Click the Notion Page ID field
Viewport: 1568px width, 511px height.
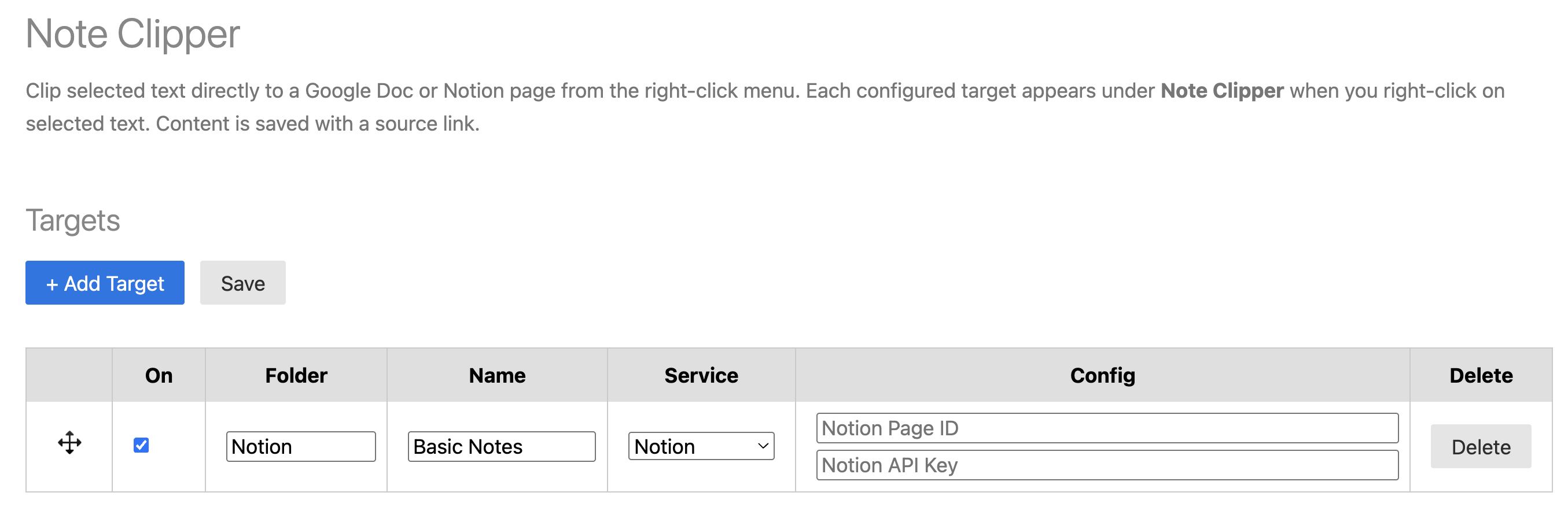click(x=1107, y=428)
